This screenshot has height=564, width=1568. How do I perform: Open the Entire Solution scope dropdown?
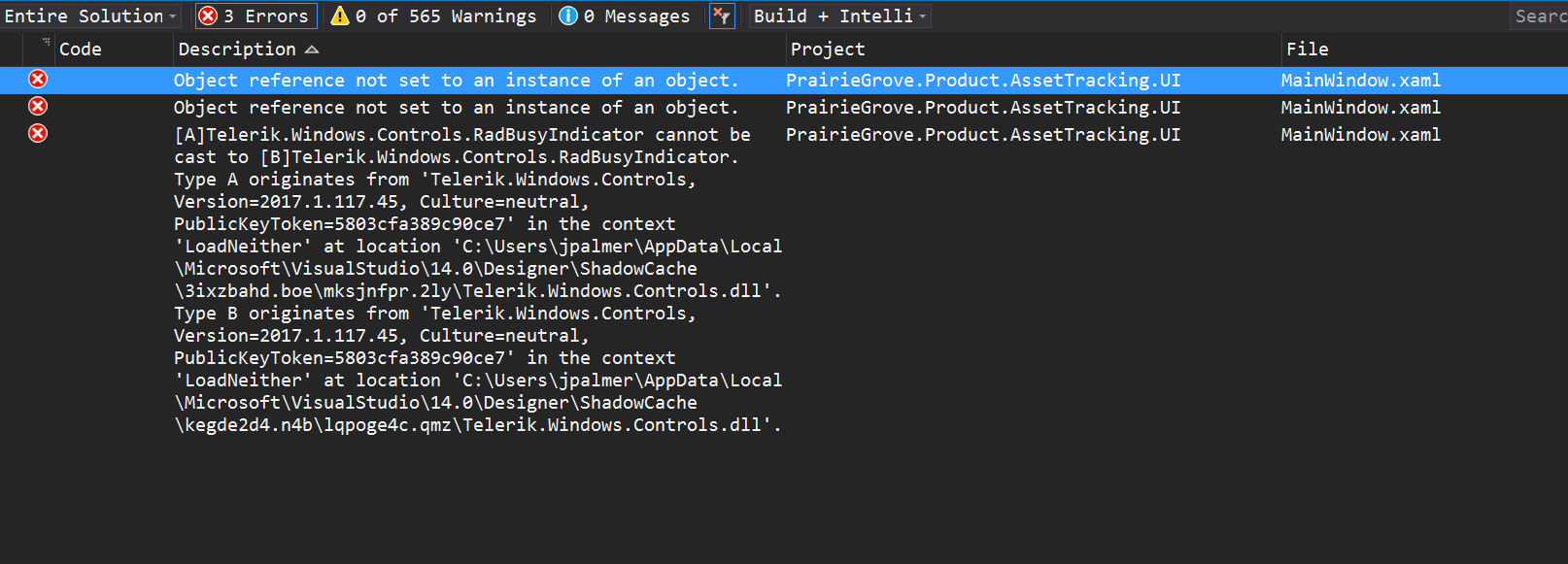click(x=91, y=16)
